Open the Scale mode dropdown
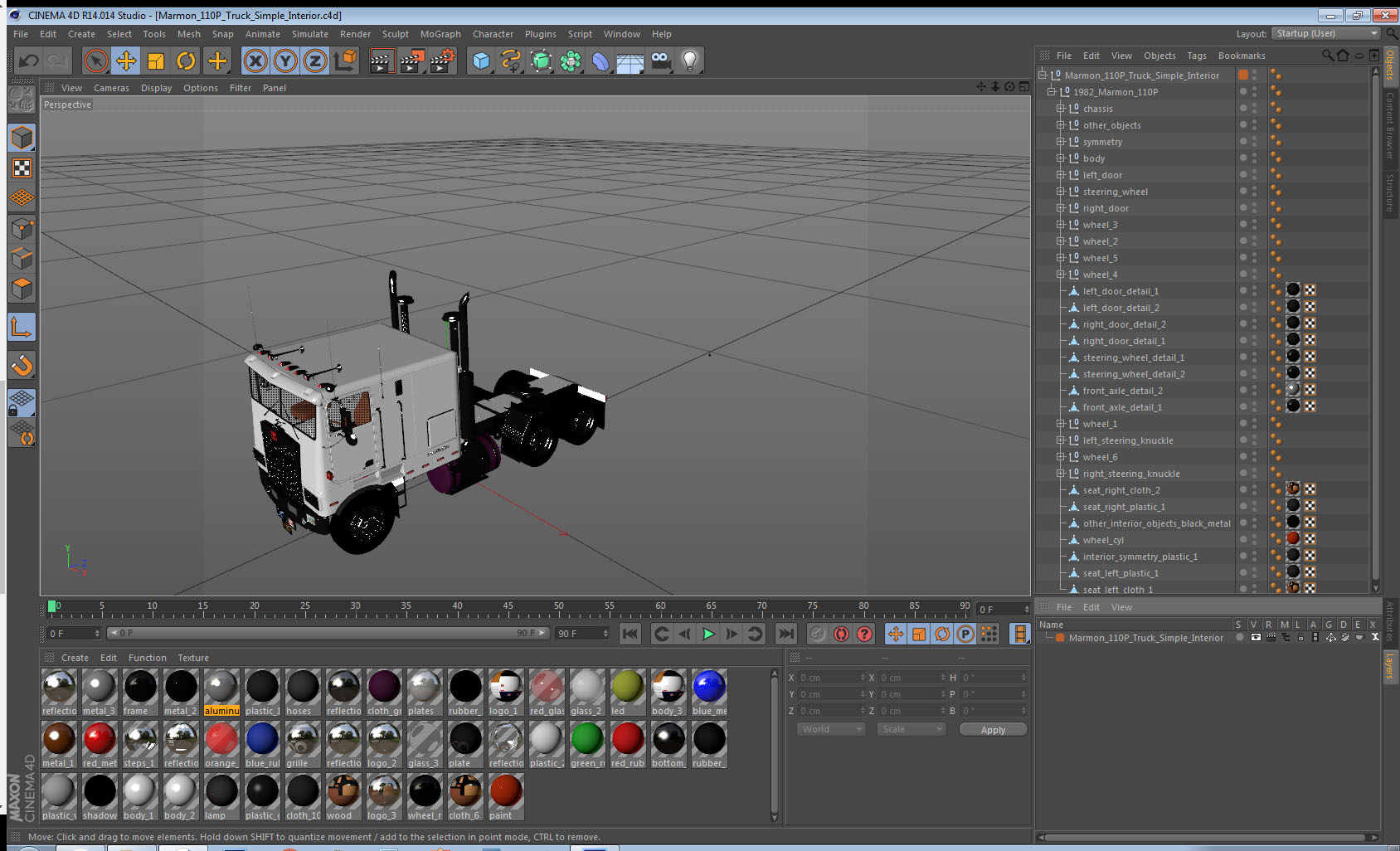1400x851 pixels. point(911,729)
